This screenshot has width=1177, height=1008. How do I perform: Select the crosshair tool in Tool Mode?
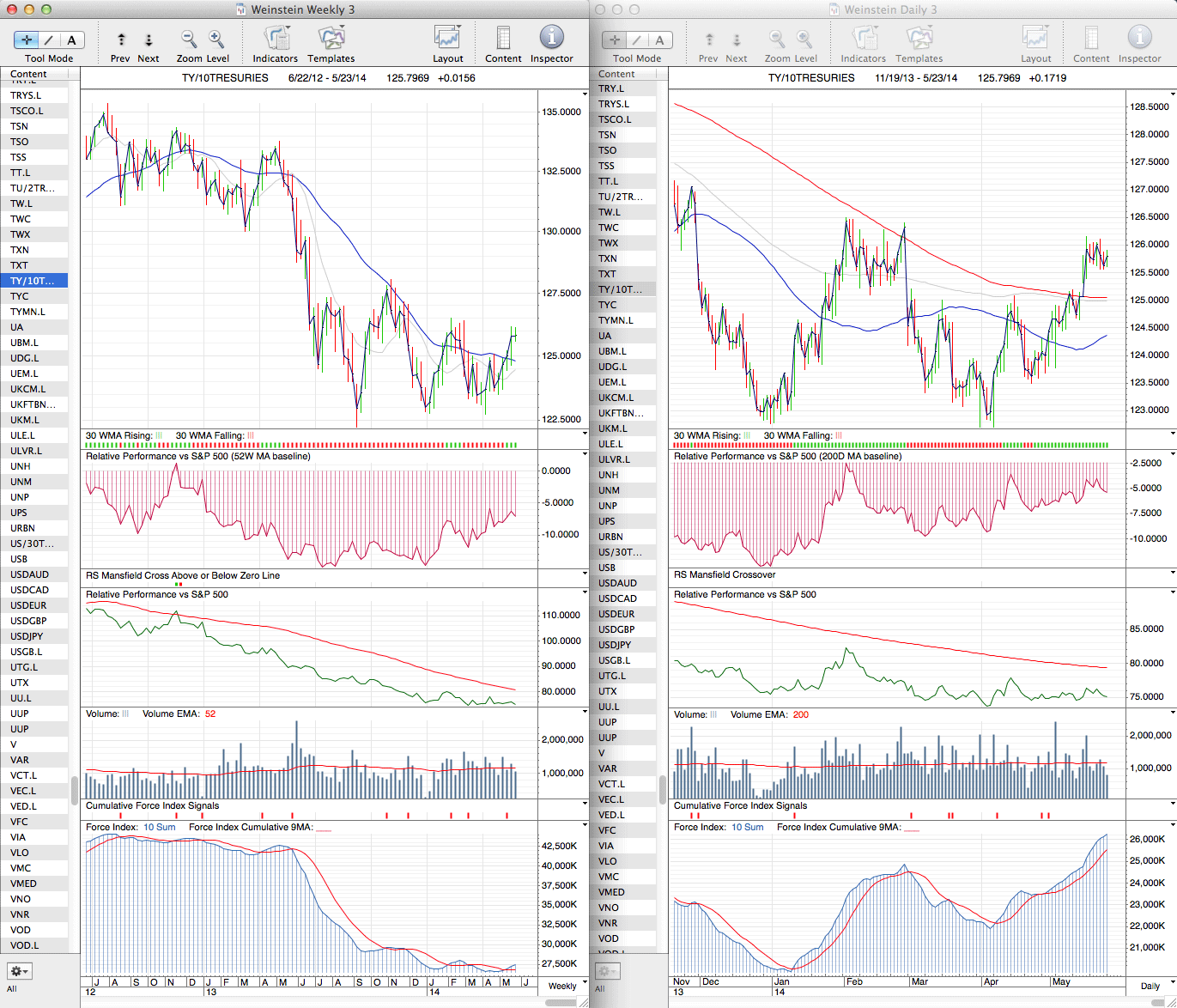27,39
